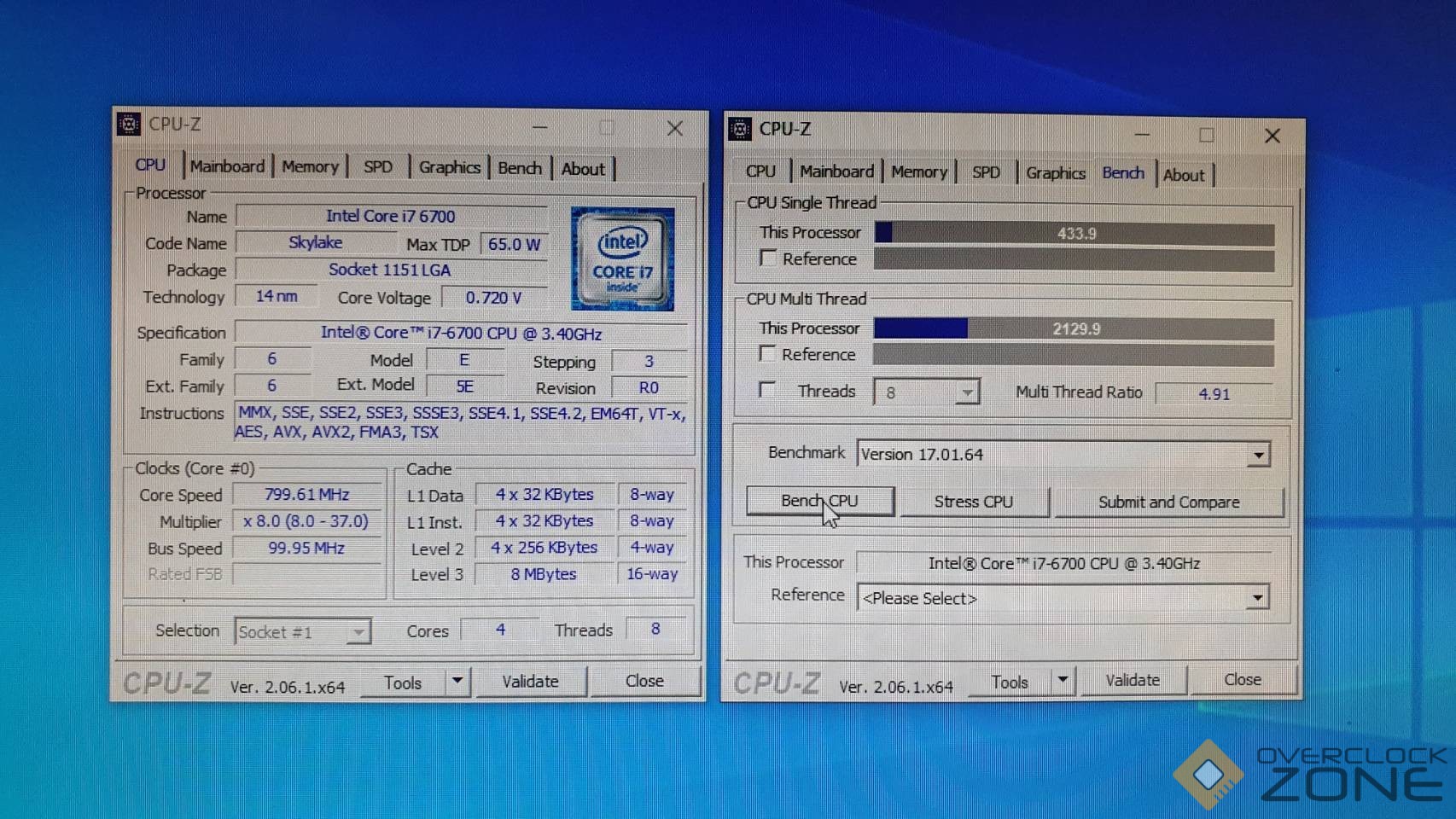1456x819 pixels.
Task: Start the Stress CPU test
Action: (x=974, y=502)
